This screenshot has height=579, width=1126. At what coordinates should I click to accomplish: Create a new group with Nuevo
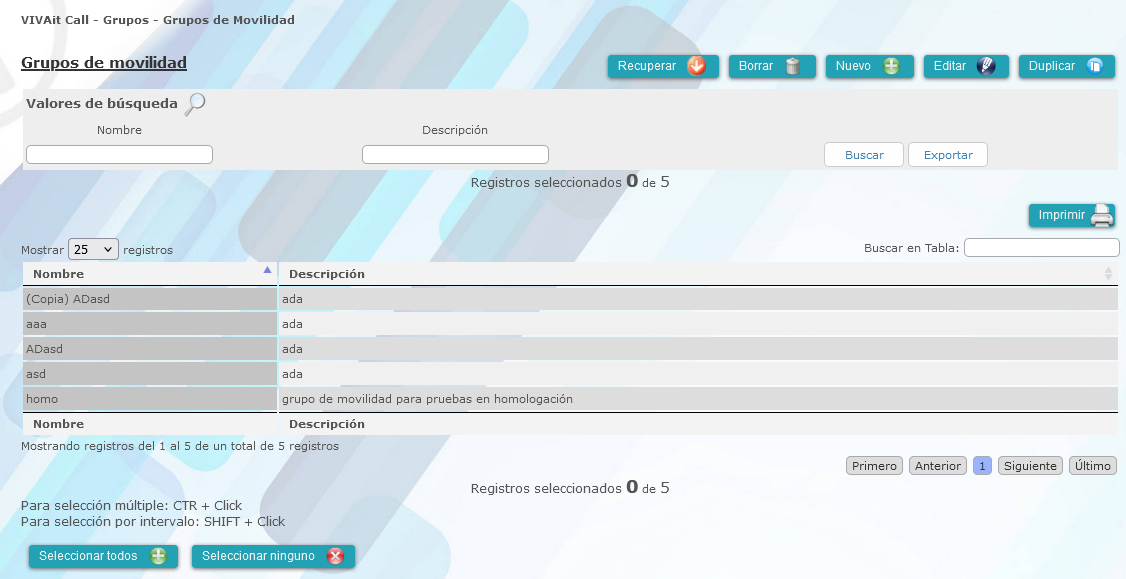pos(870,66)
